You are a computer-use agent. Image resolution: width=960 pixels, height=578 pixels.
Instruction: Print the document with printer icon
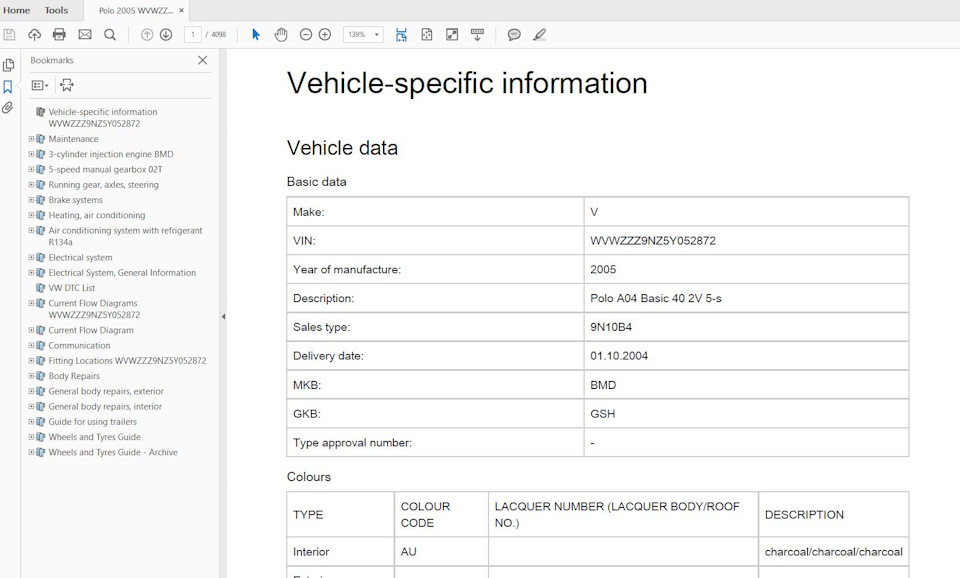pos(59,35)
